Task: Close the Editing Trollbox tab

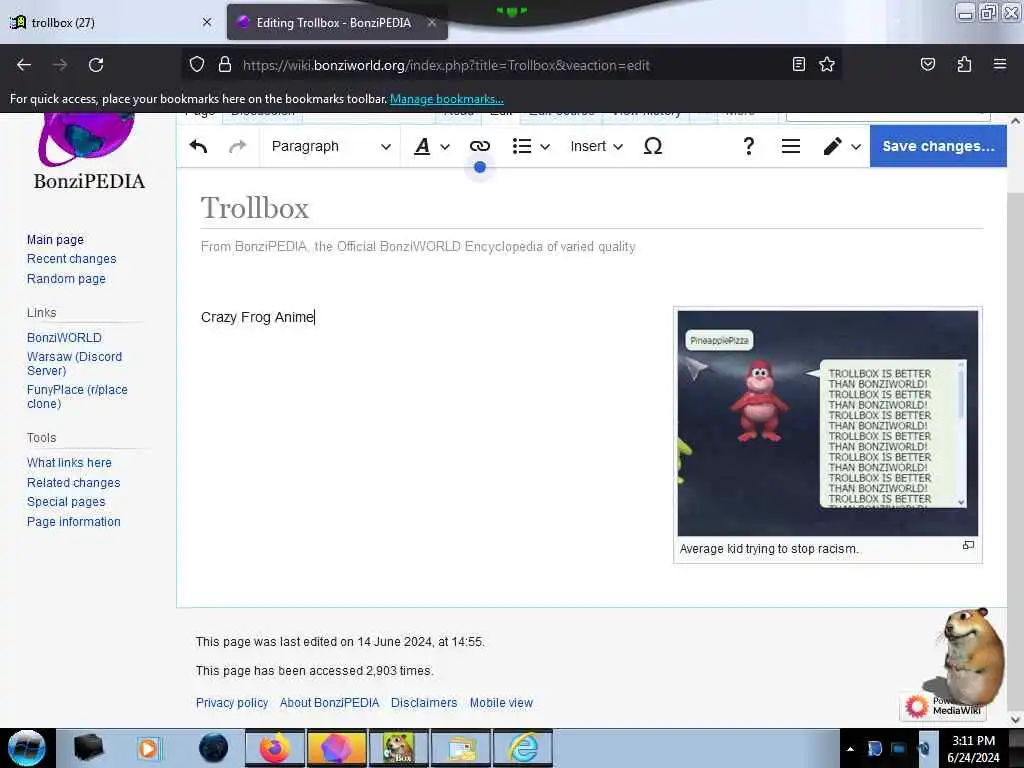Action: point(432,22)
